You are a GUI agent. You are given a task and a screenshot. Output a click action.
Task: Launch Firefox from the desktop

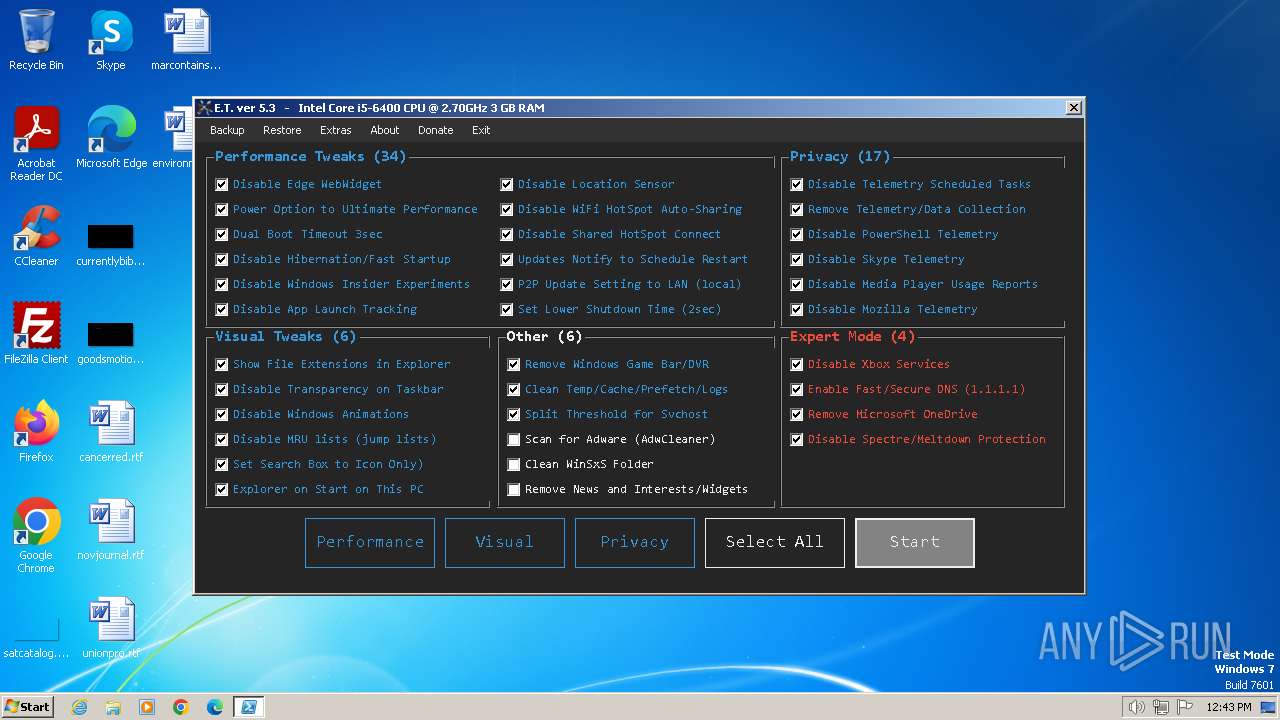click(x=36, y=432)
